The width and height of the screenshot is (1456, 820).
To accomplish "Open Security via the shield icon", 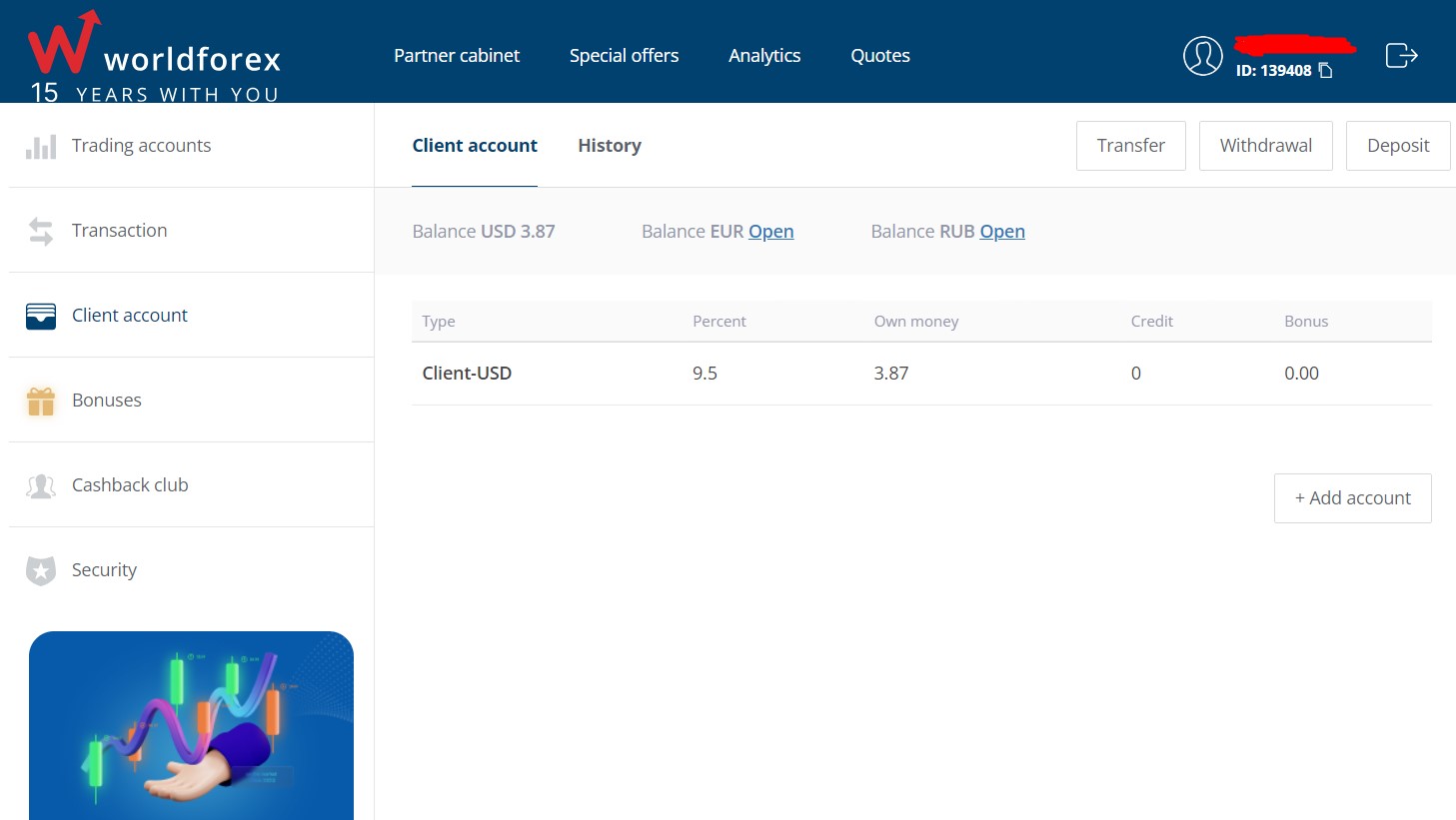I will [40, 569].
